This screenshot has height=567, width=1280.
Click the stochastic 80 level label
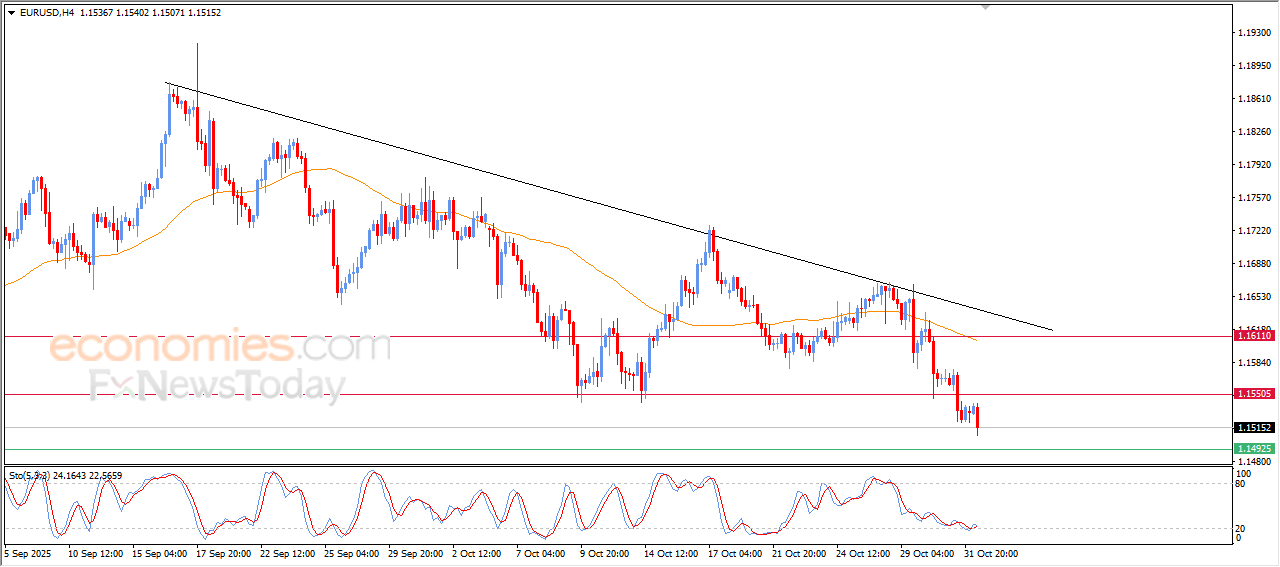(1242, 484)
